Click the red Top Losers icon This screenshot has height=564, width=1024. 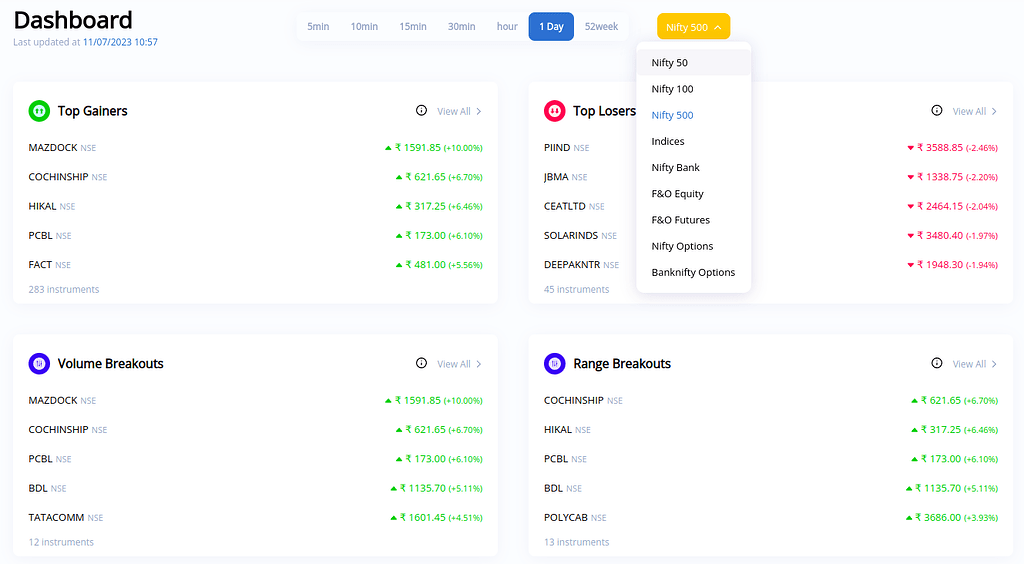pyautogui.click(x=554, y=111)
